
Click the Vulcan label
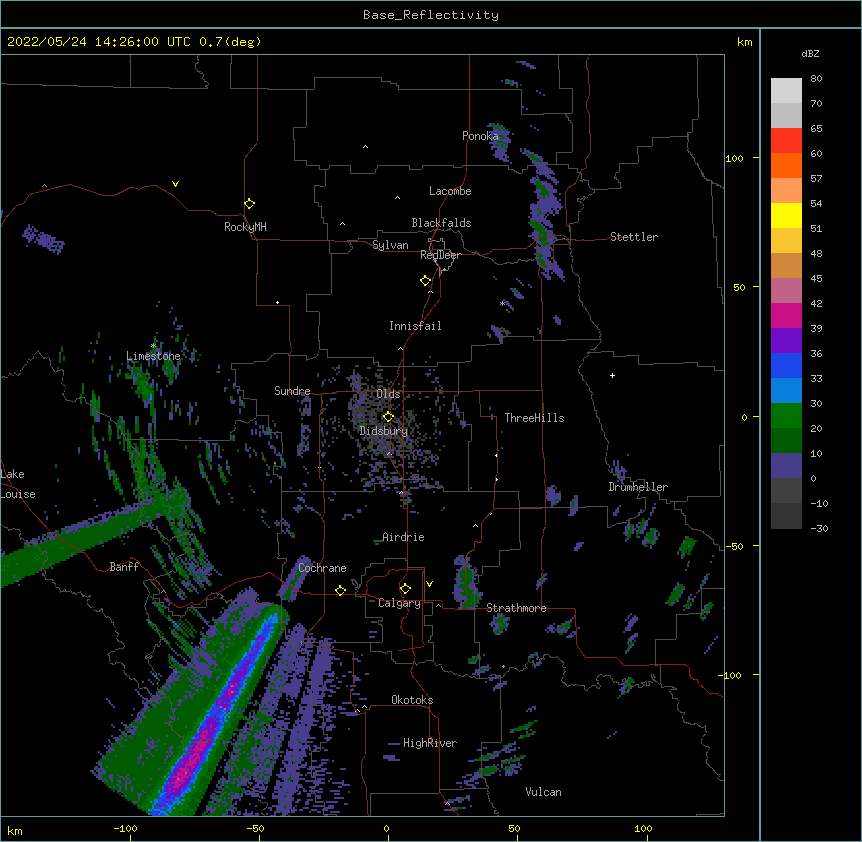point(544,792)
